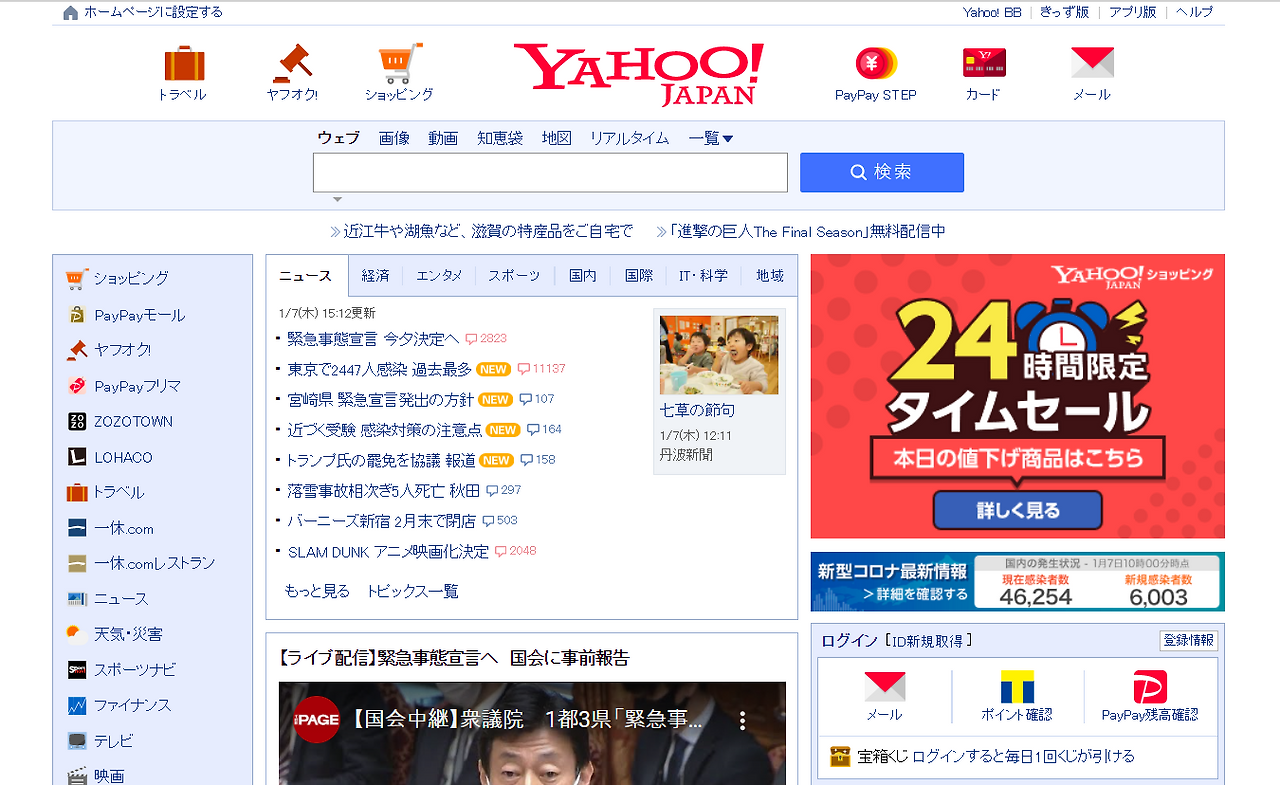The height and width of the screenshot is (785, 1280).
Task: Click the PayPay残高確認 icon
Action: (x=1150, y=687)
